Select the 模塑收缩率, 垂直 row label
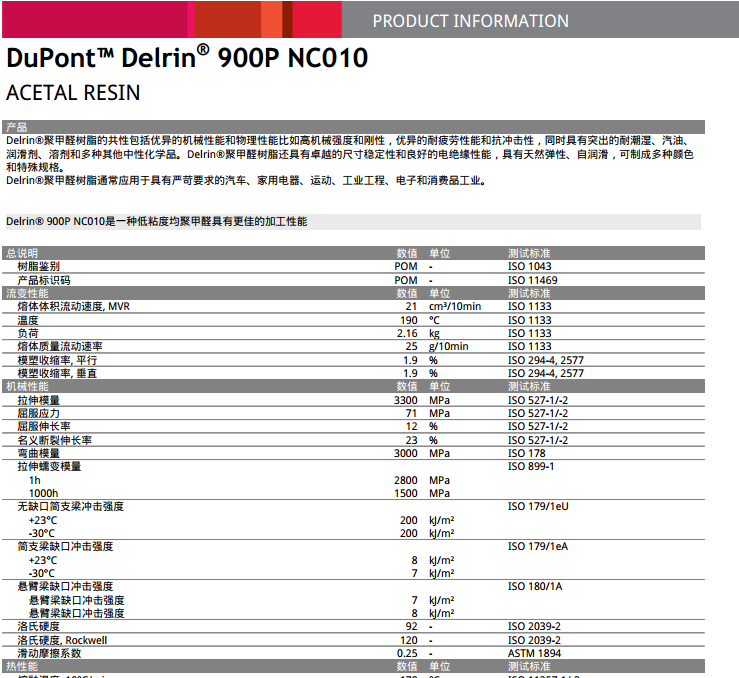This screenshot has width=739, height=678. [57, 373]
